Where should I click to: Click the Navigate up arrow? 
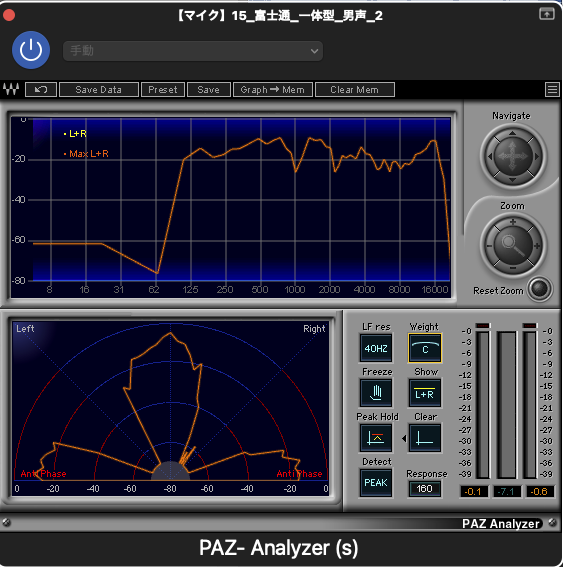[x=512, y=133]
